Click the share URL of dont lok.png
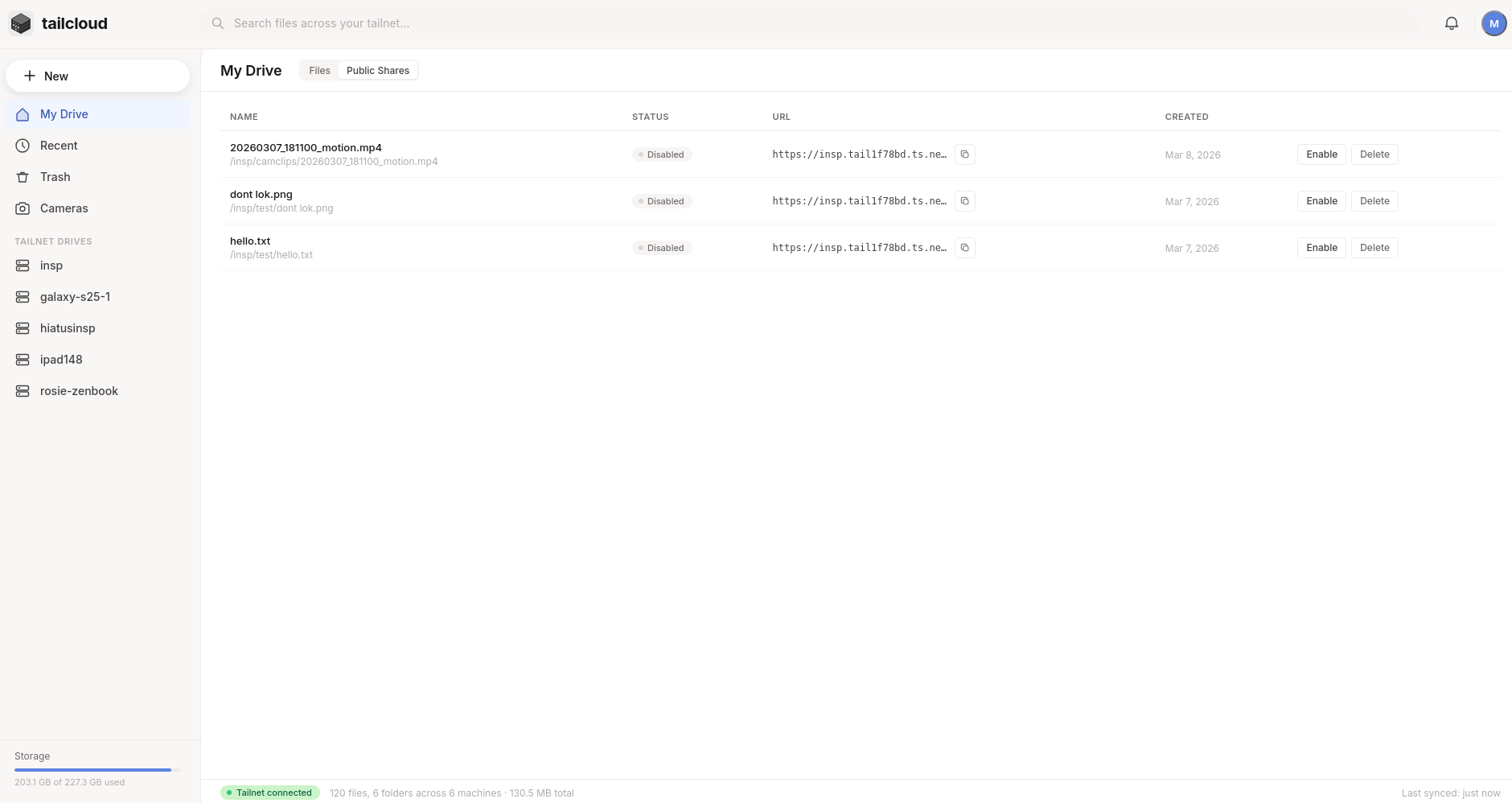The width and height of the screenshot is (1512, 803). (x=859, y=201)
